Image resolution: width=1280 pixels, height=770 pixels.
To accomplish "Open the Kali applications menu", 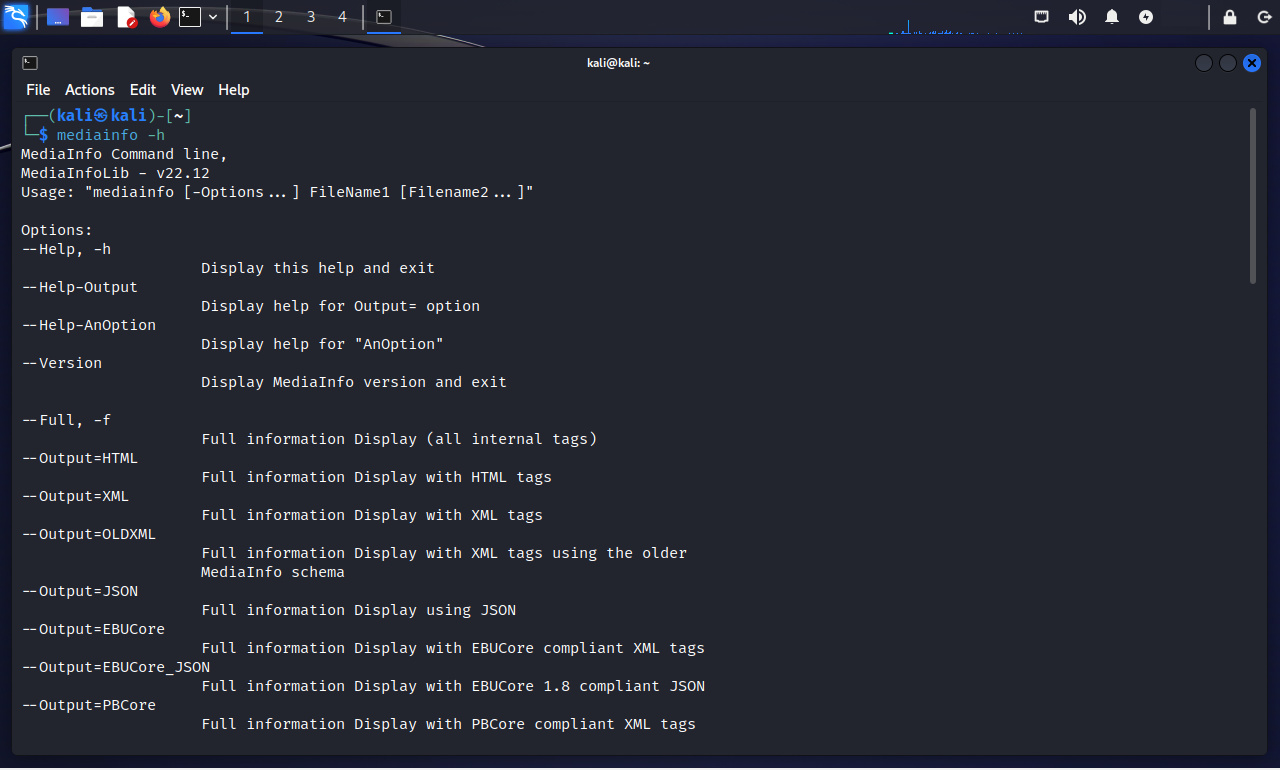I will click(x=16, y=17).
